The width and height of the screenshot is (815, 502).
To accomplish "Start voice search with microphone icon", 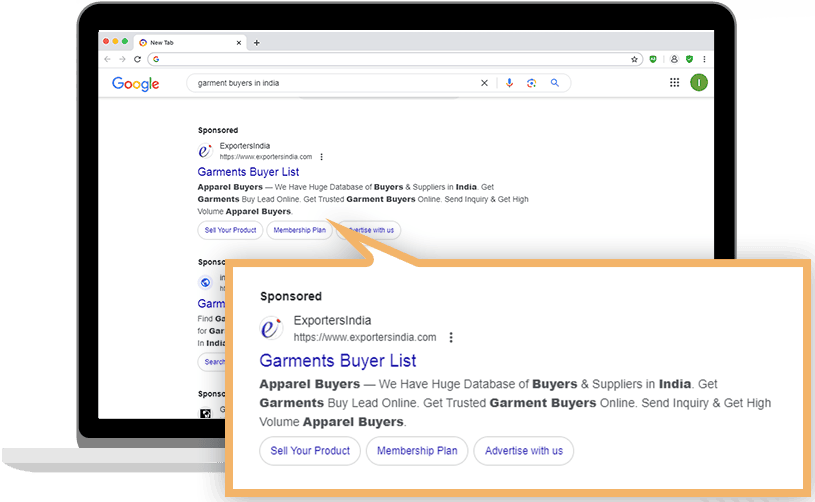I will click(509, 83).
